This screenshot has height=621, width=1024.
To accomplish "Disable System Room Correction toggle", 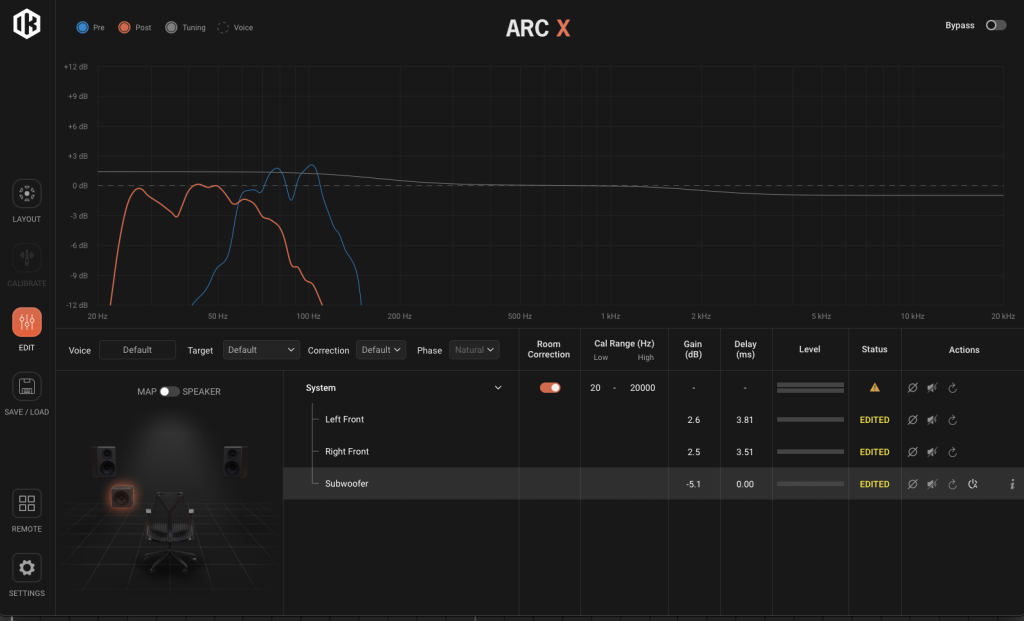I will pyautogui.click(x=550, y=388).
